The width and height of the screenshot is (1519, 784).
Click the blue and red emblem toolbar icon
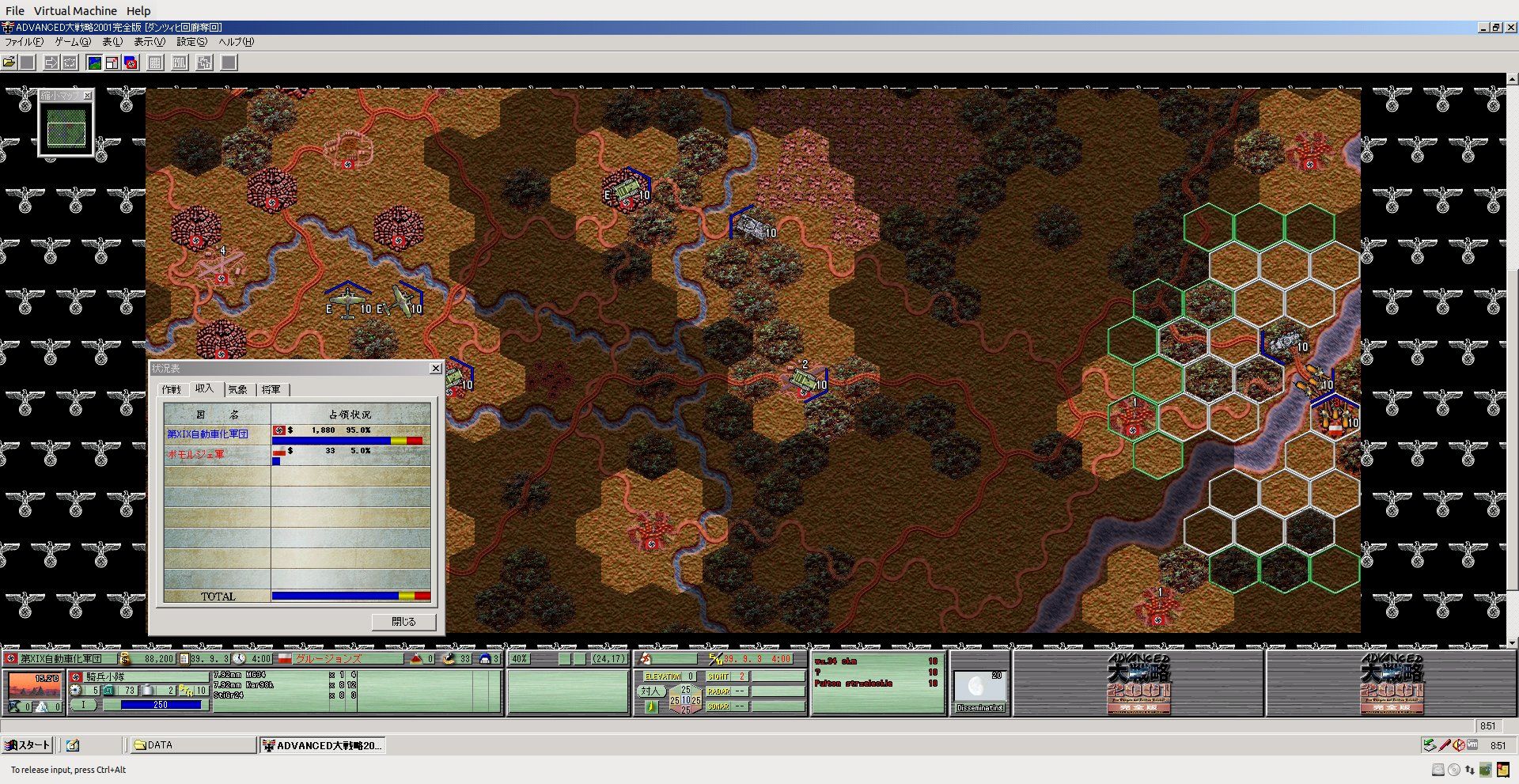pos(131,62)
